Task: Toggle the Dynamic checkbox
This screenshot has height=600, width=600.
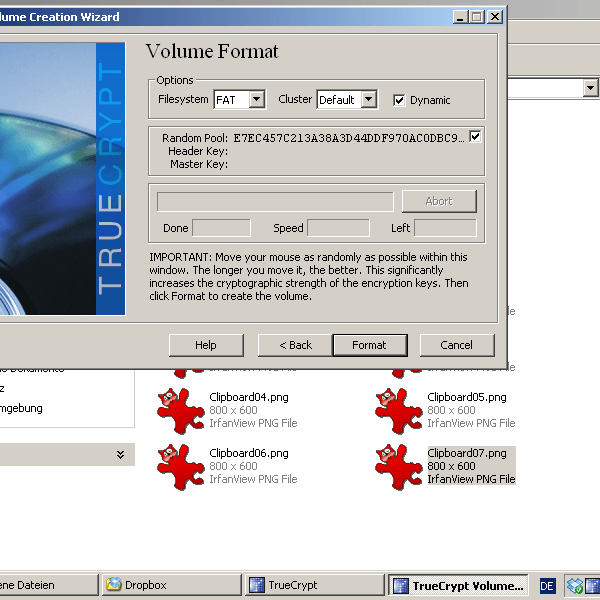Action: [x=399, y=100]
